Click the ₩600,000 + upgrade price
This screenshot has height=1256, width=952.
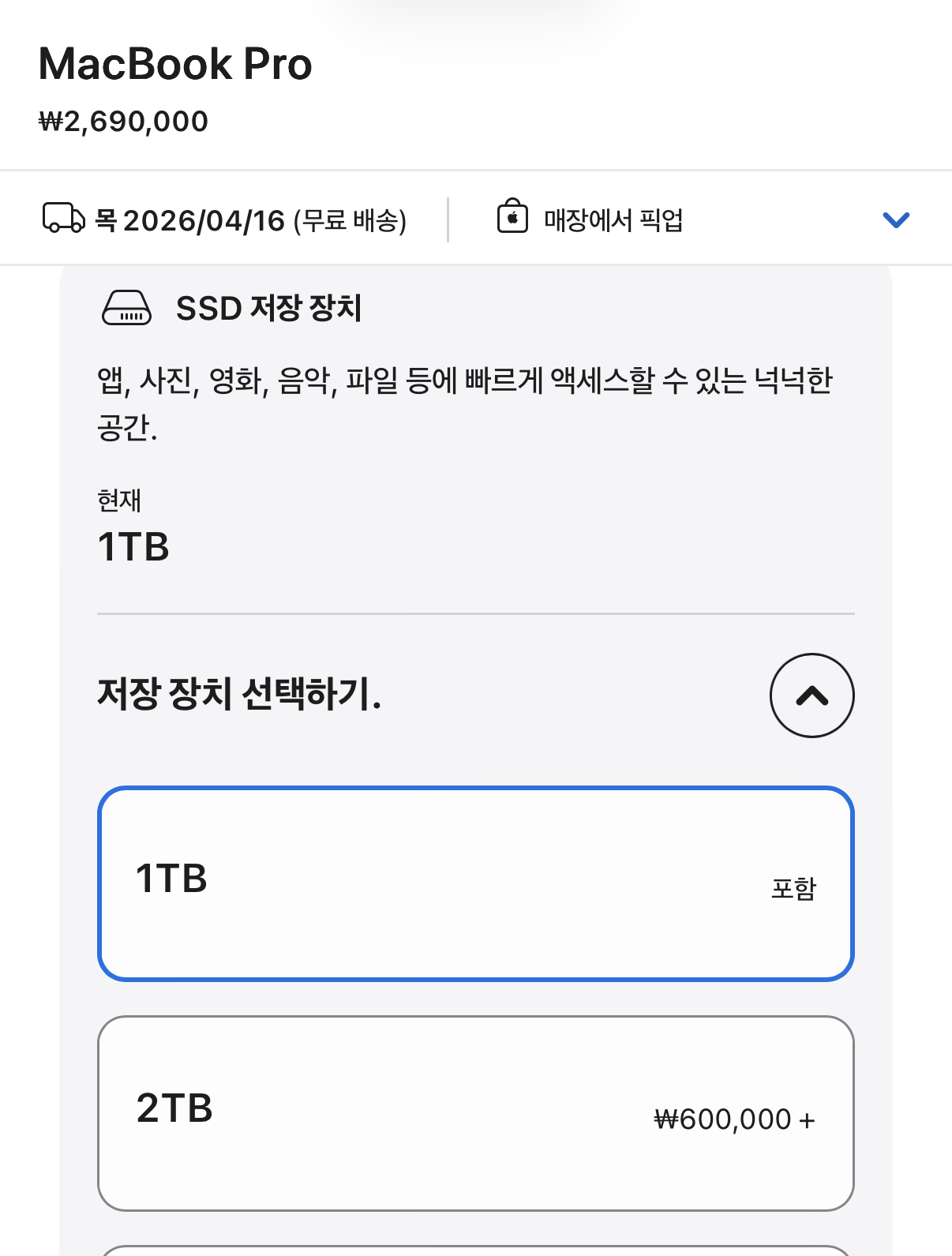coord(734,1119)
